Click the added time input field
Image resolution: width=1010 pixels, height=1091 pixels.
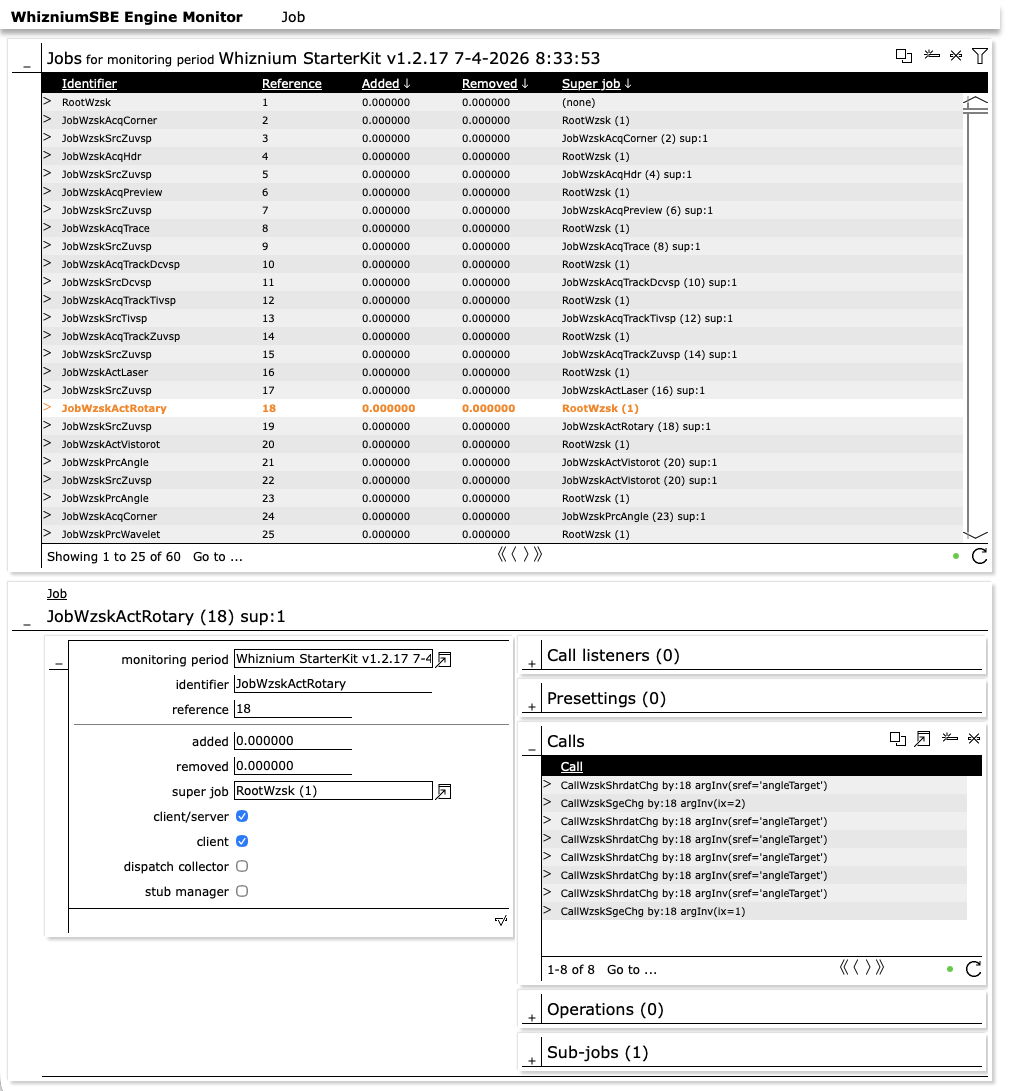[x=292, y=740]
